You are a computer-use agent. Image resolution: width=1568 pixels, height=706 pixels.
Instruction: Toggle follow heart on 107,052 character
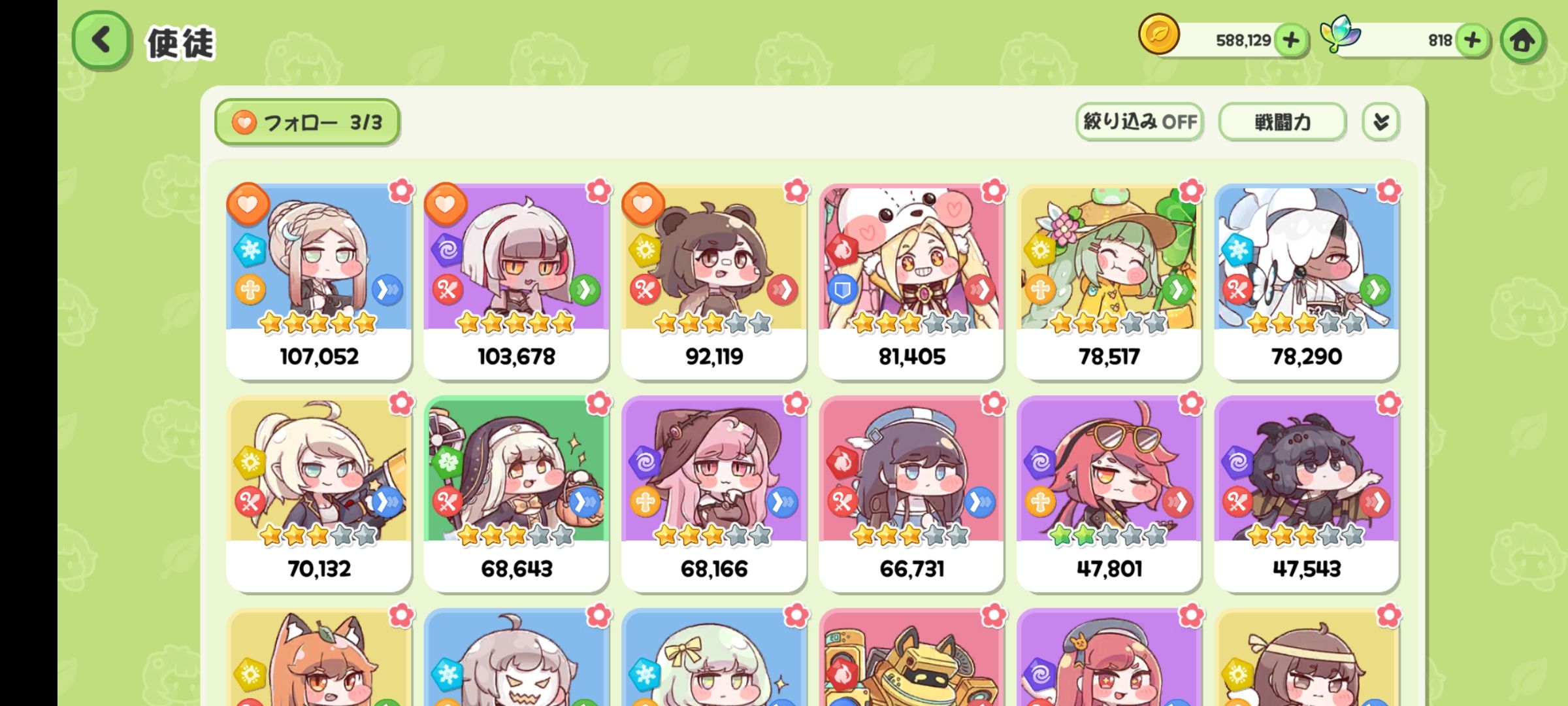click(248, 205)
